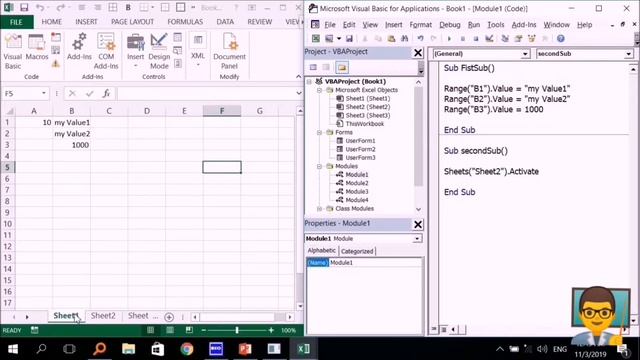Collapse the Modules folder in project tree
Viewport: 640px width, 360px height.
coord(320,166)
